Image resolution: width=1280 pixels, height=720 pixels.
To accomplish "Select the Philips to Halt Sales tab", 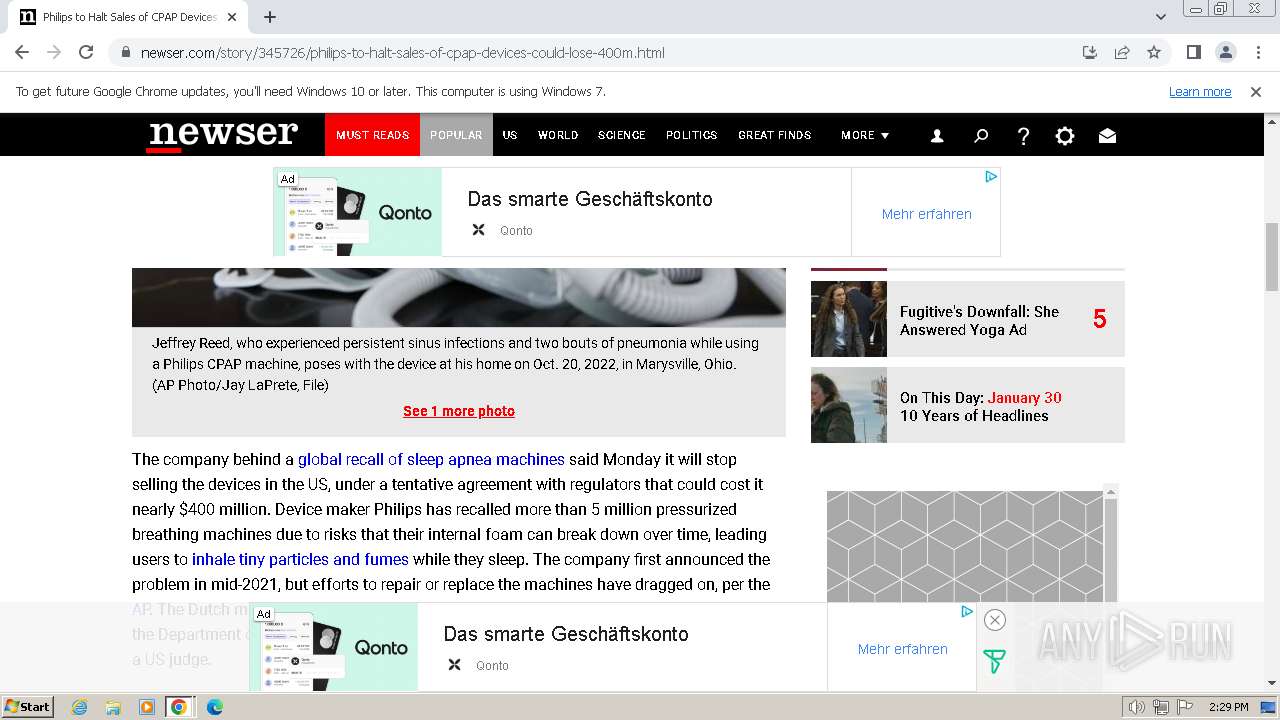I will pyautogui.click(x=128, y=17).
